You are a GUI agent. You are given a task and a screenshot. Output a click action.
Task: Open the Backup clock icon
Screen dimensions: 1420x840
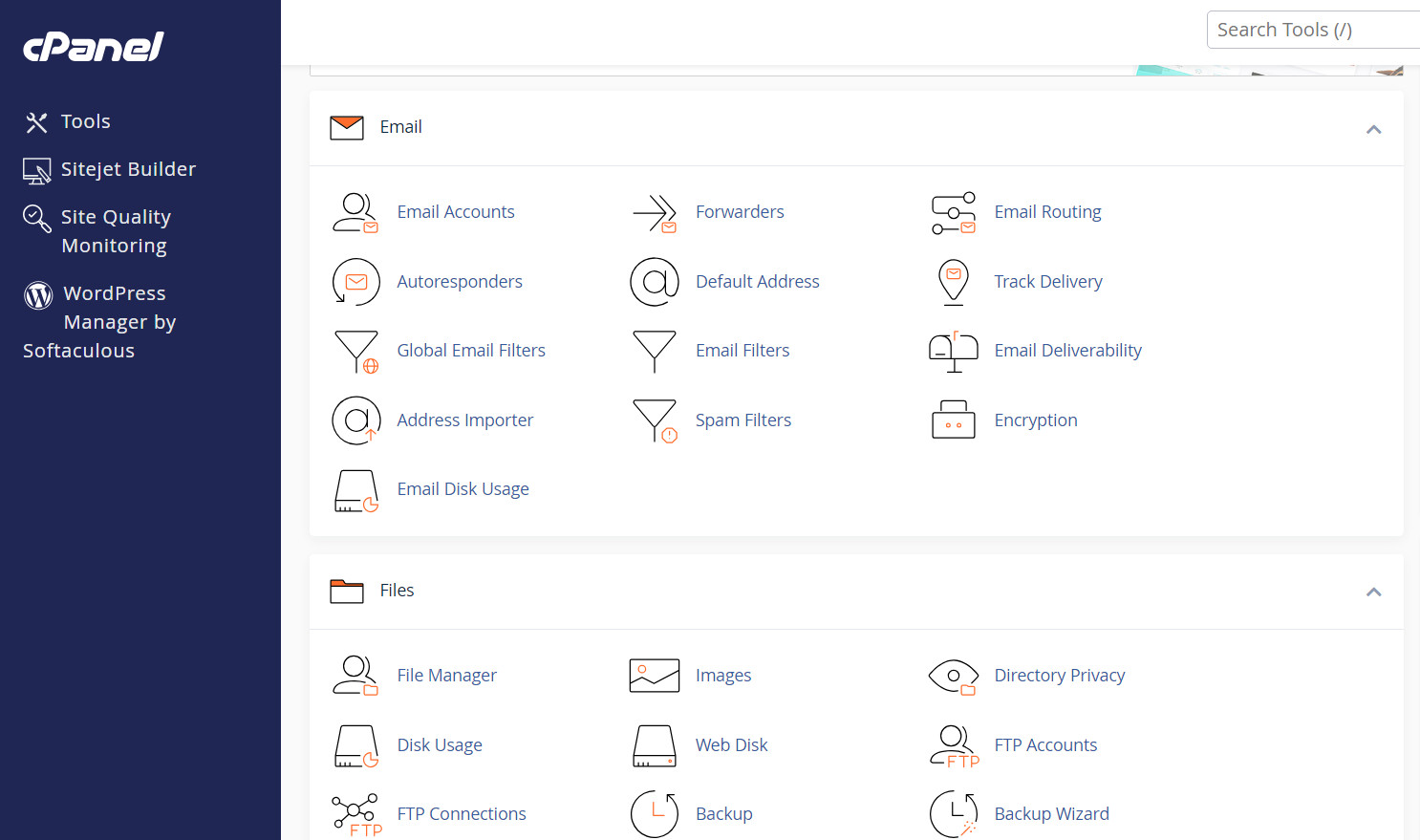point(655,814)
